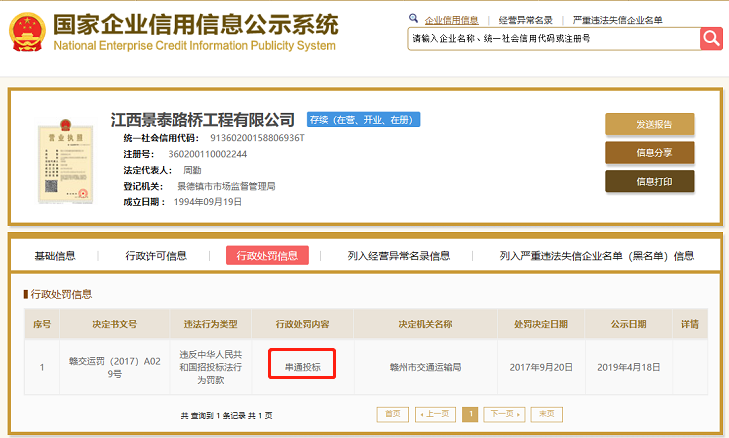Click the record count text 共查询到1条记录
This screenshot has width=729, height=438.
[x=212, y=416]
